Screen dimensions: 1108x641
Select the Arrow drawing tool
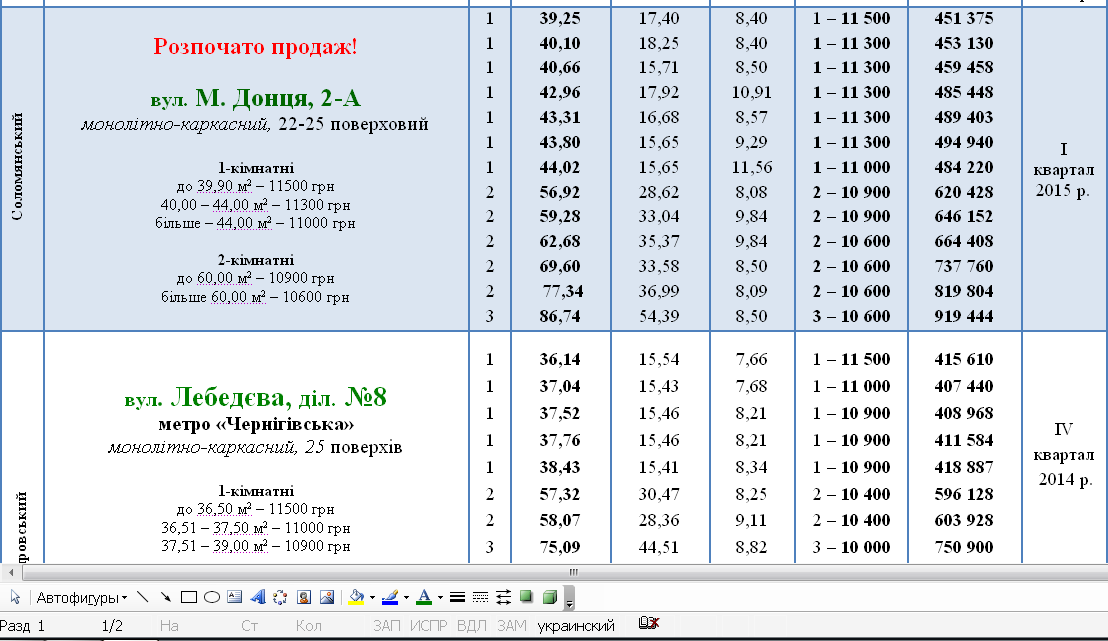coord(165,598)
